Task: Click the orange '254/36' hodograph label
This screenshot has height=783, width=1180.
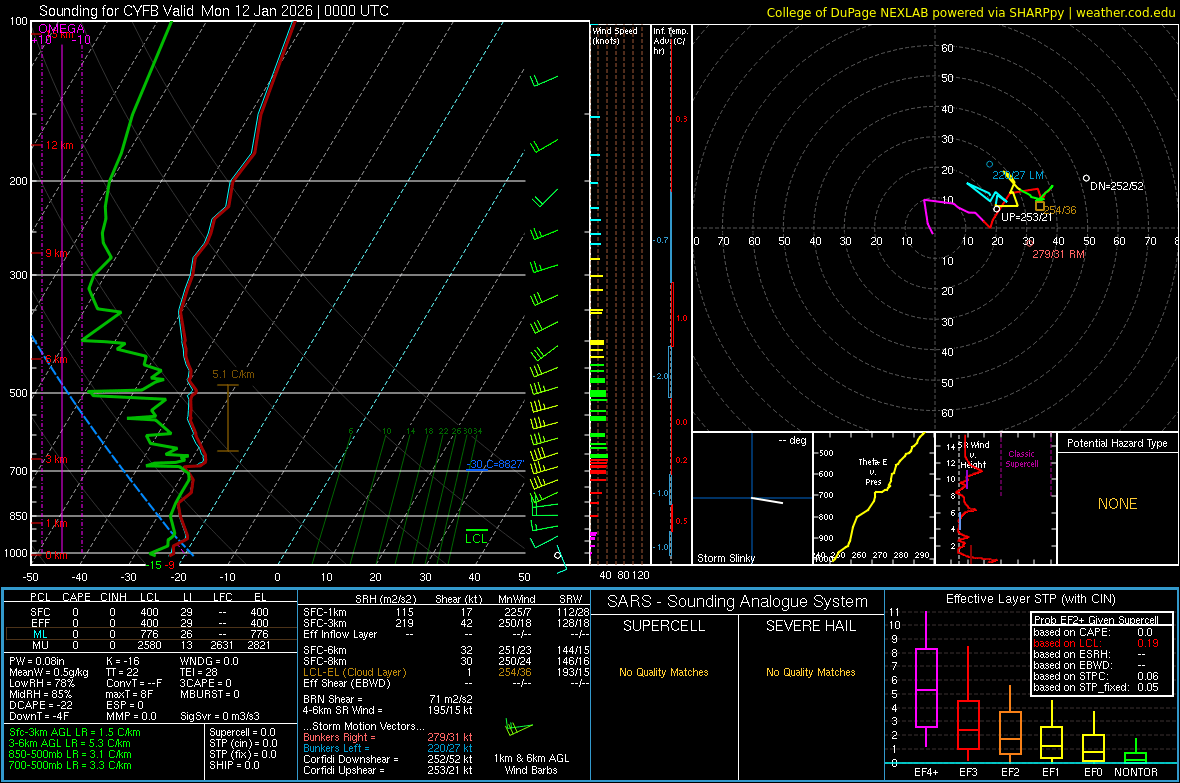Action: click(1060, 210)
